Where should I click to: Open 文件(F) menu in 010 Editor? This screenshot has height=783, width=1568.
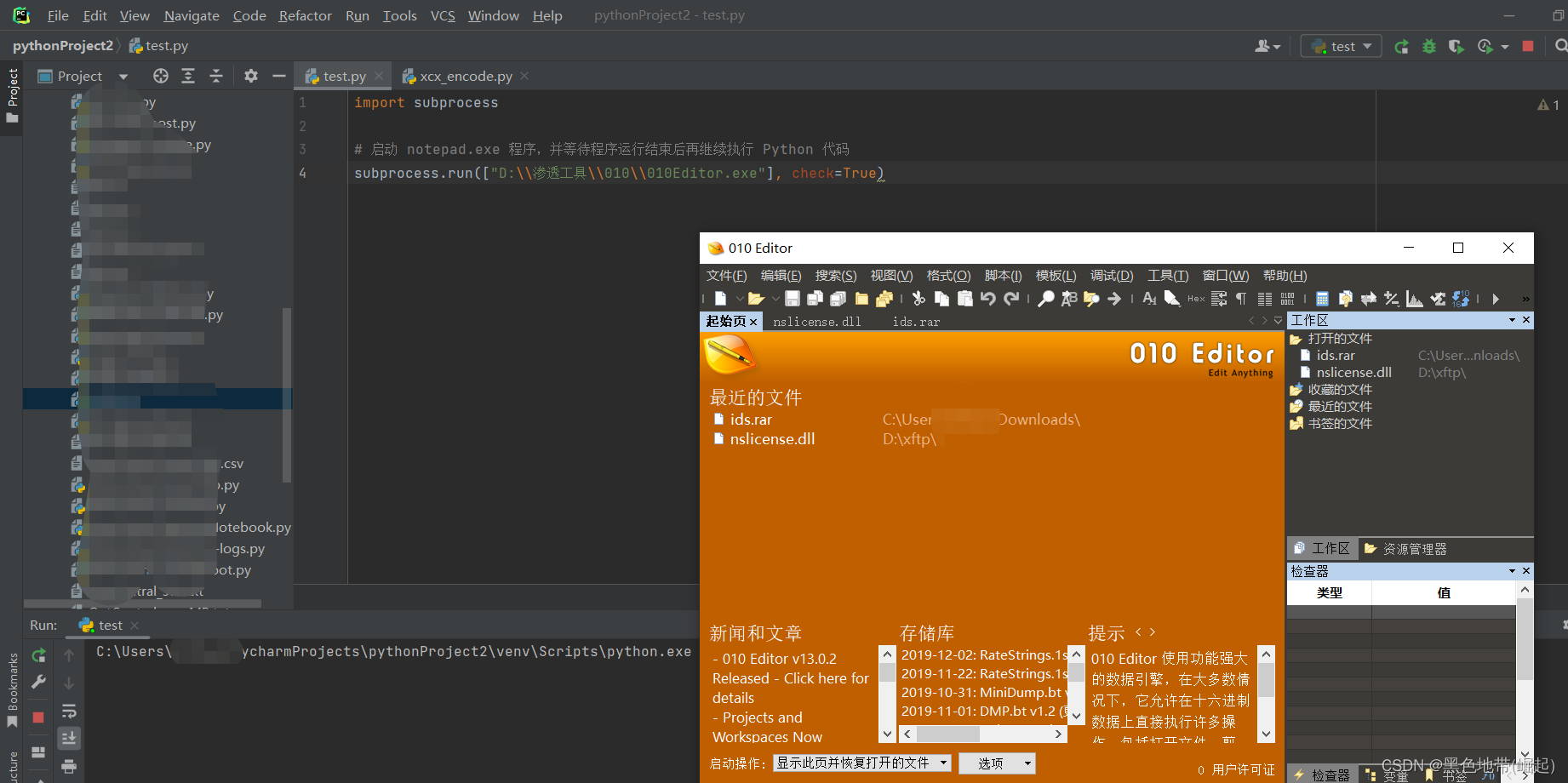pyautogui.click(x=726, y=275)
